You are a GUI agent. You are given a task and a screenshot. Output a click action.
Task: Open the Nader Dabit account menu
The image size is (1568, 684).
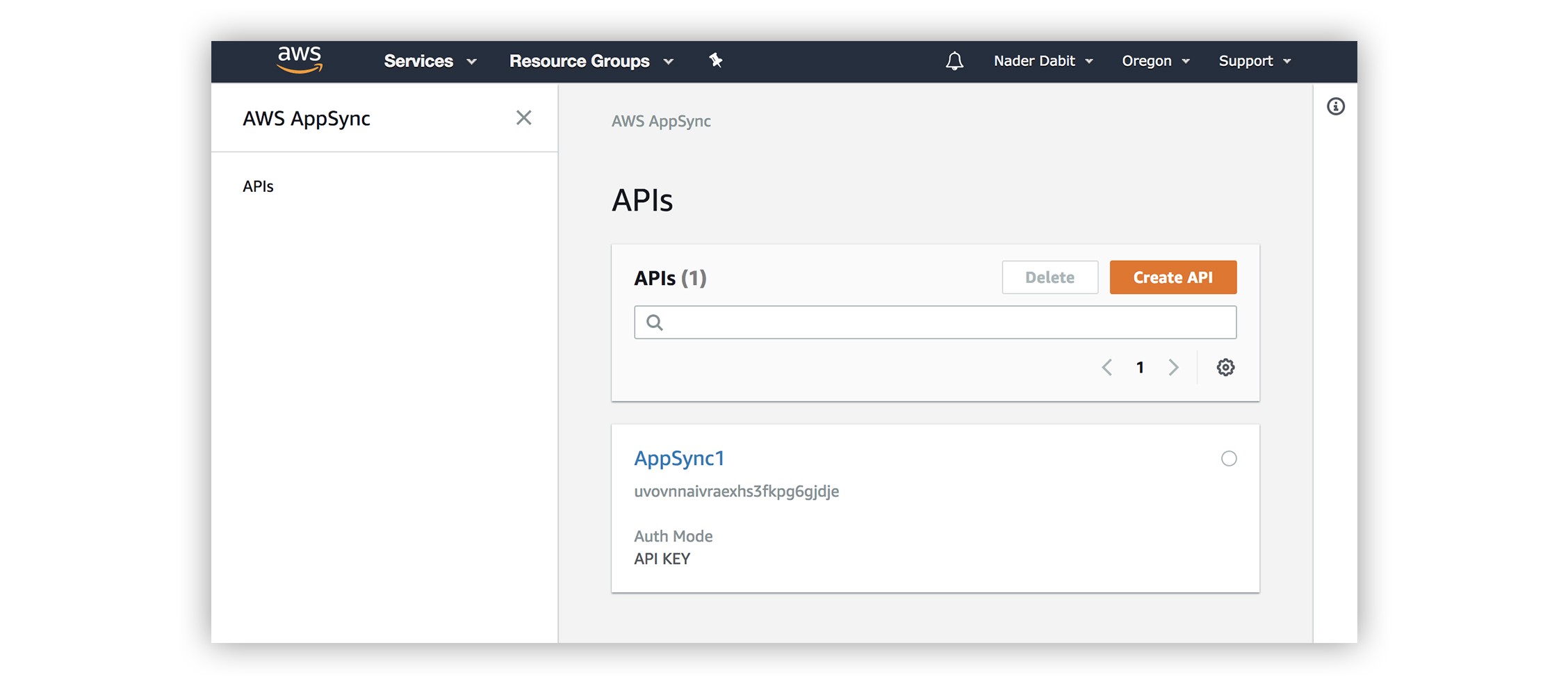click(1043, 61)
